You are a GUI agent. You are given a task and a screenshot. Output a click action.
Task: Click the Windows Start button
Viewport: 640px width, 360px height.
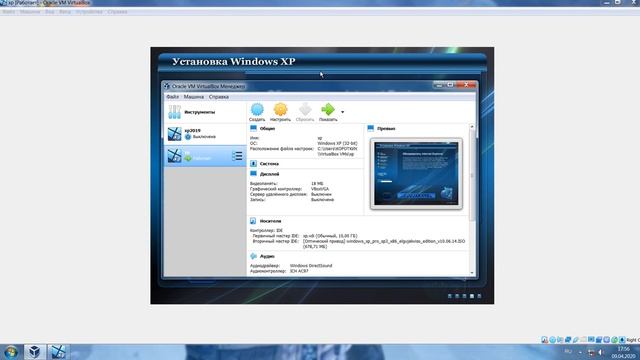pyautogui.click(x=11, y=352)
